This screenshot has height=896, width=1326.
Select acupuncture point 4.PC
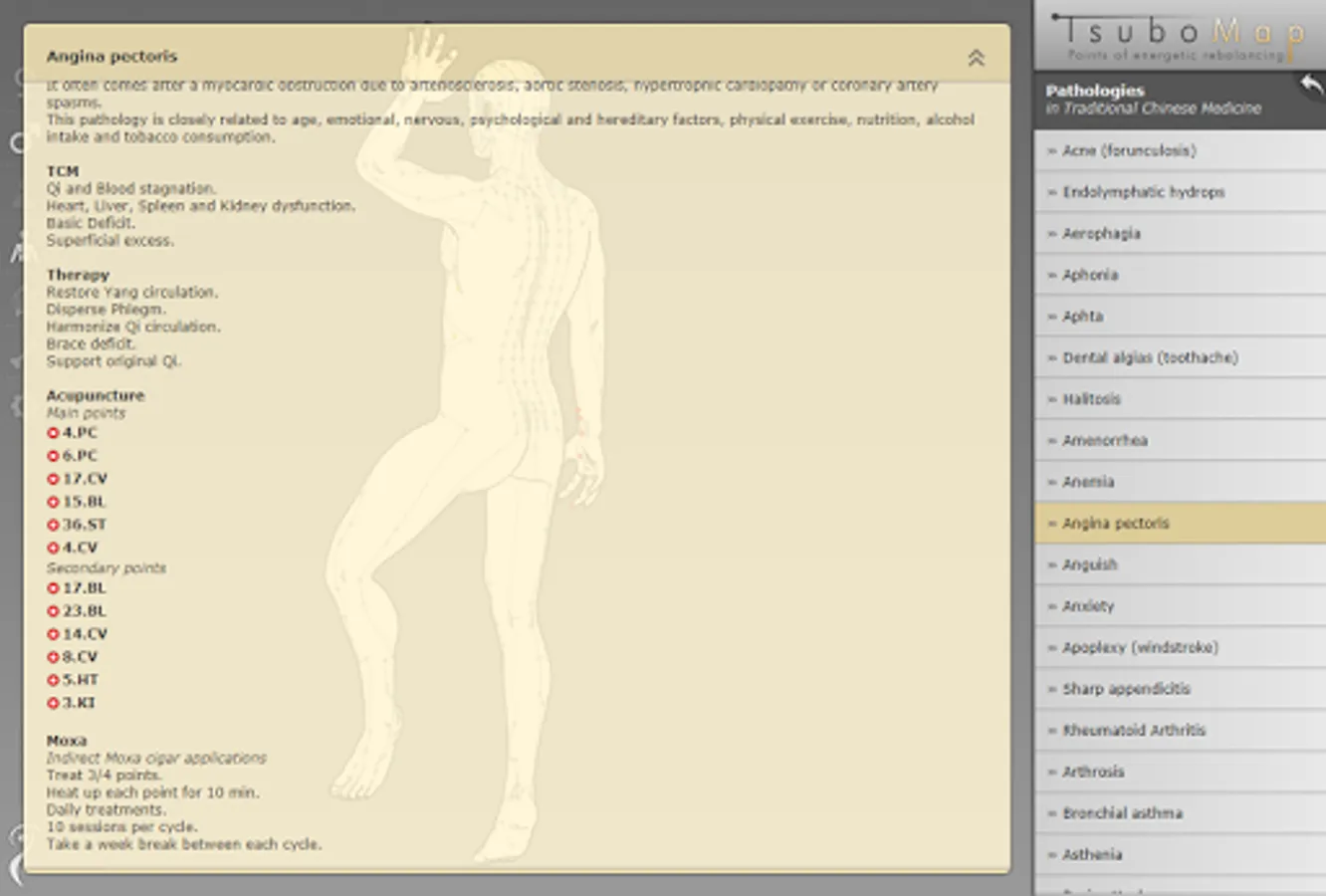coord(73,433)
